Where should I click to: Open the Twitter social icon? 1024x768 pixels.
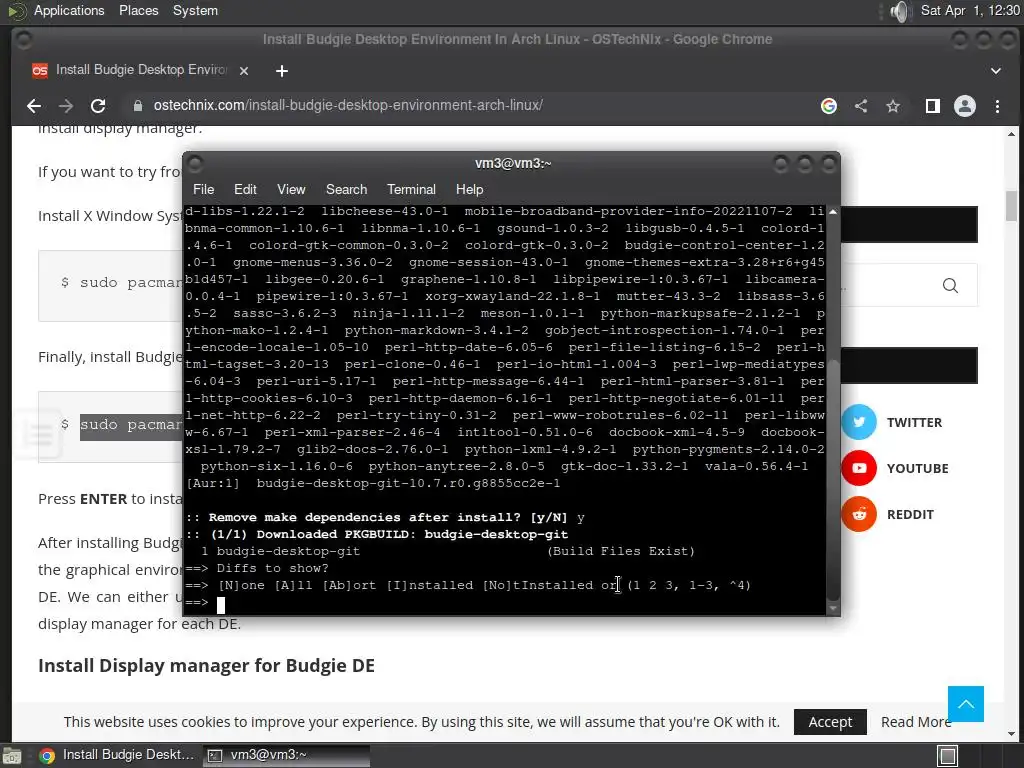tap(859, 422)
